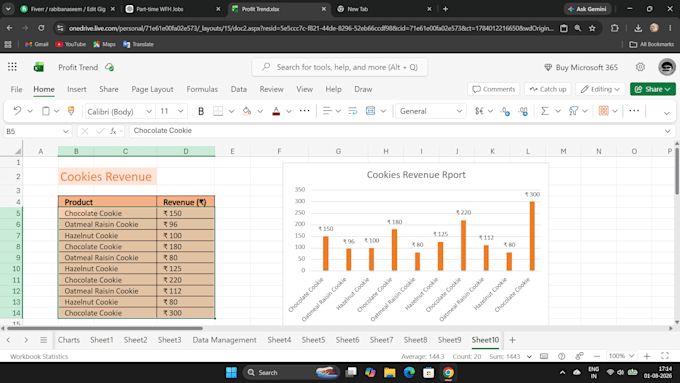Screen dimensions: 680x383
Task: Click the Undo icon
Action: [x=17, y=111]
